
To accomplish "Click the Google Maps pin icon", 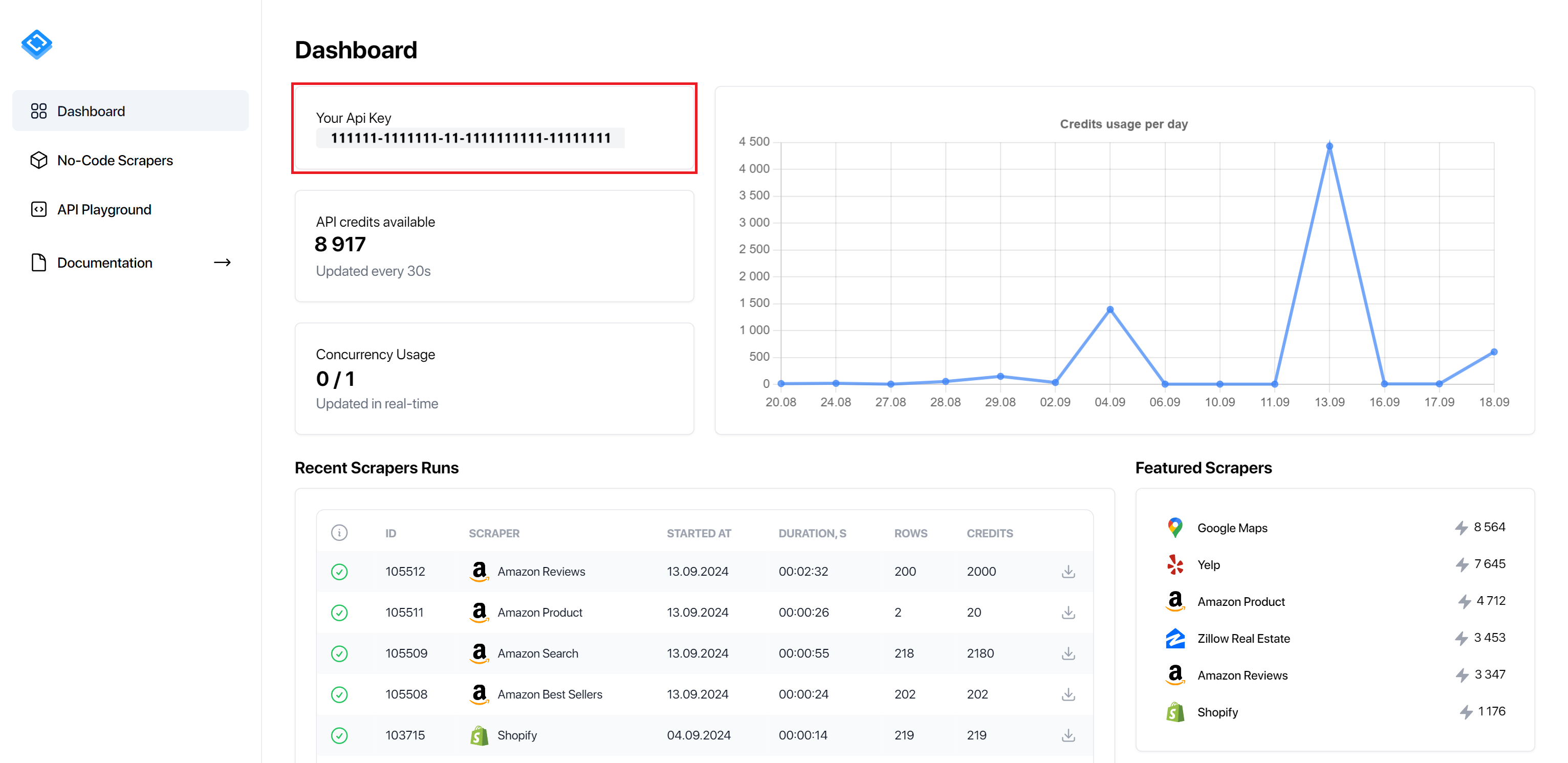I will [x=1175, y=528].
